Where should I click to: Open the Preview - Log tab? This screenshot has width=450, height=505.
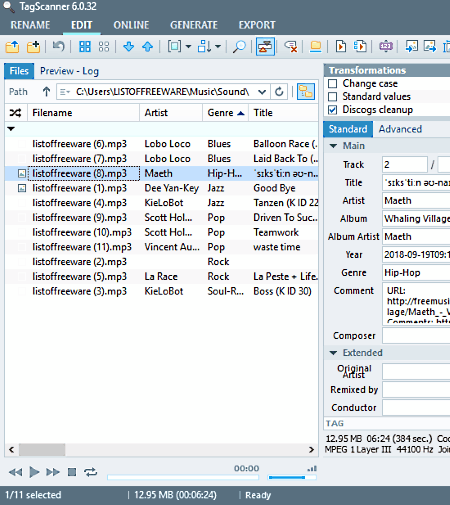click(x=69, y=71)
